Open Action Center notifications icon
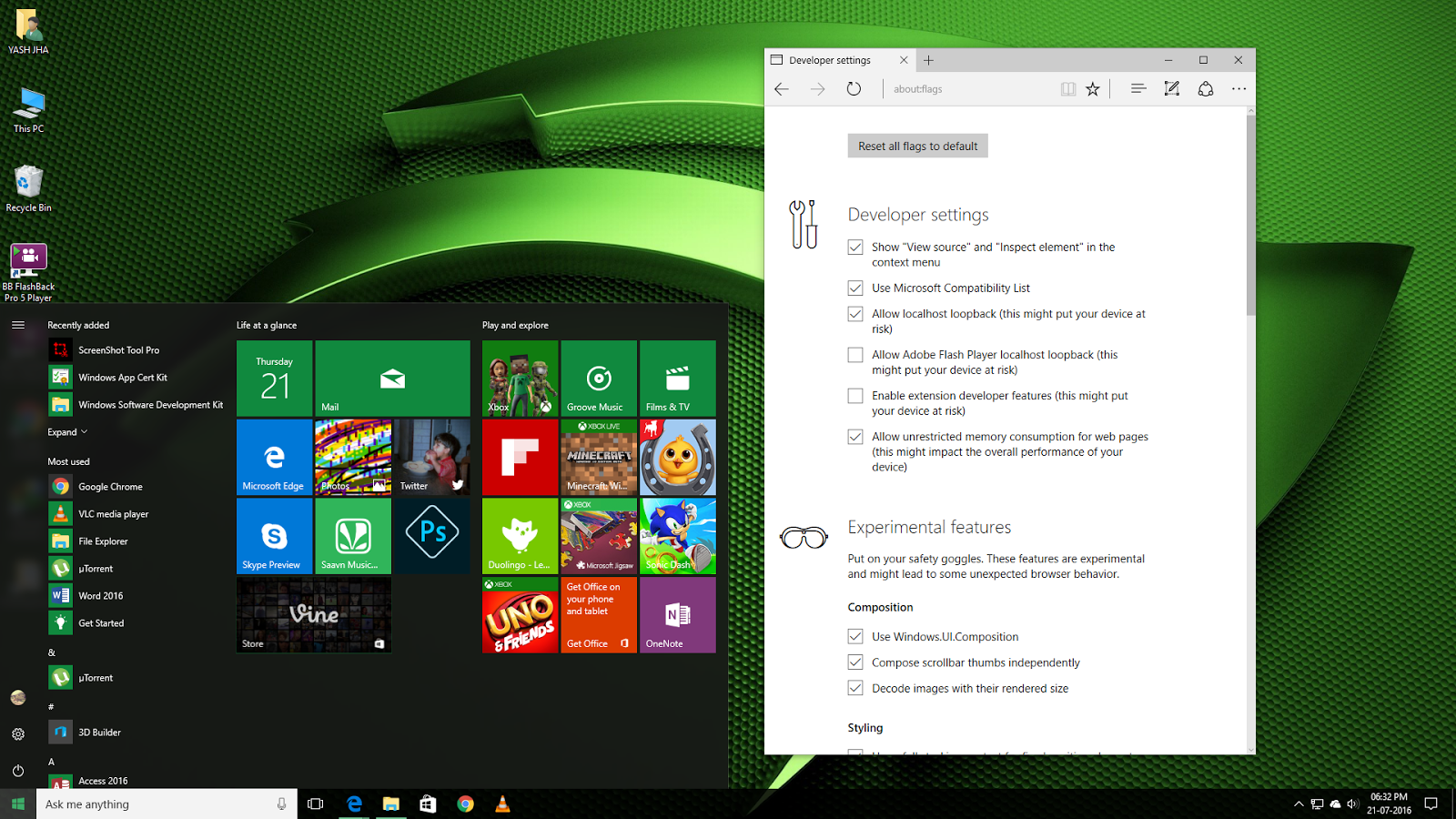The image size is (1456, 819). tap(1431, 804)
